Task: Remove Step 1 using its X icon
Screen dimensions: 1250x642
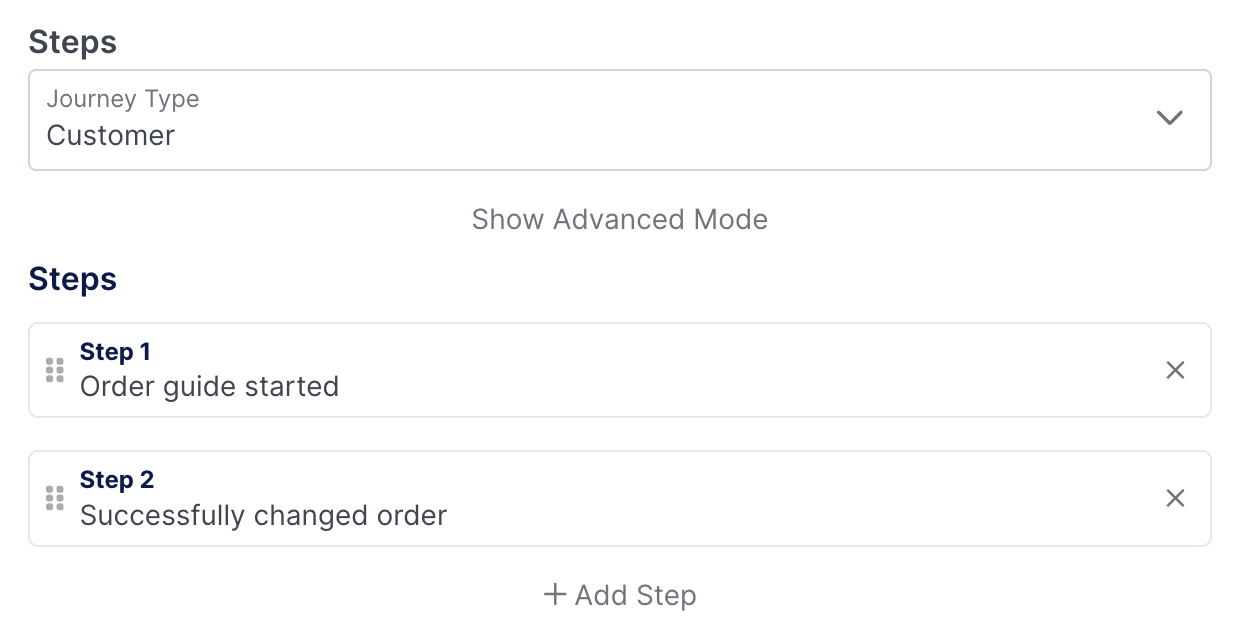Action: coord(1176,370)
